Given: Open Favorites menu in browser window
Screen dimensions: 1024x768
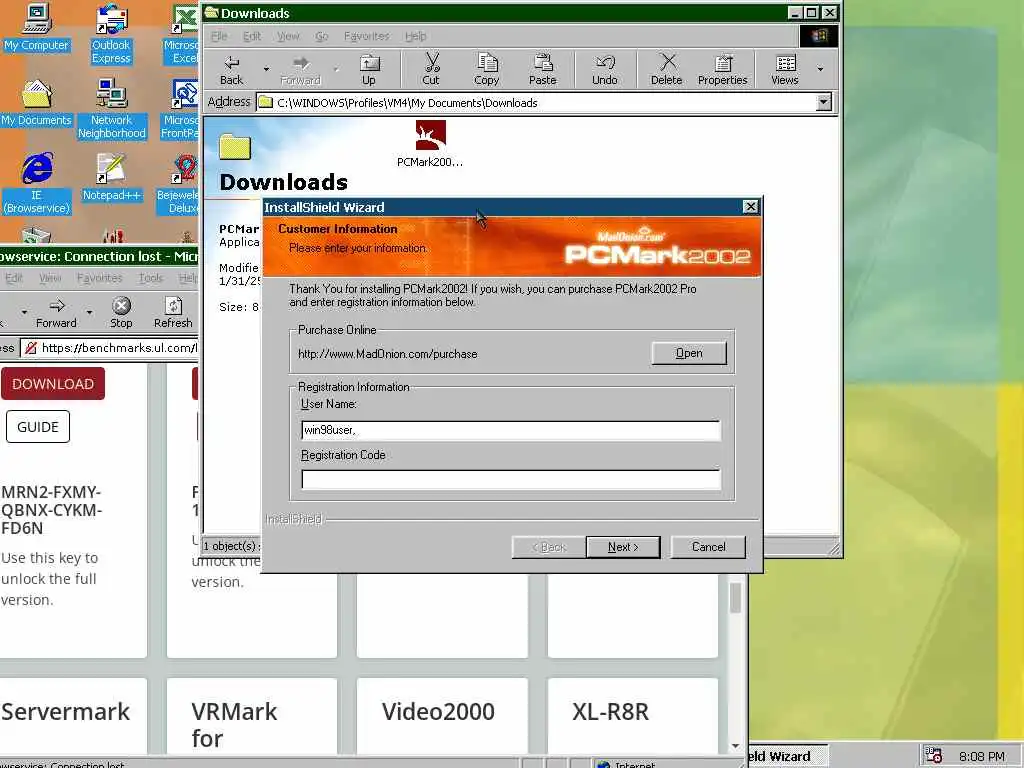Looking at the screenshot, I should tap(99, 278).
